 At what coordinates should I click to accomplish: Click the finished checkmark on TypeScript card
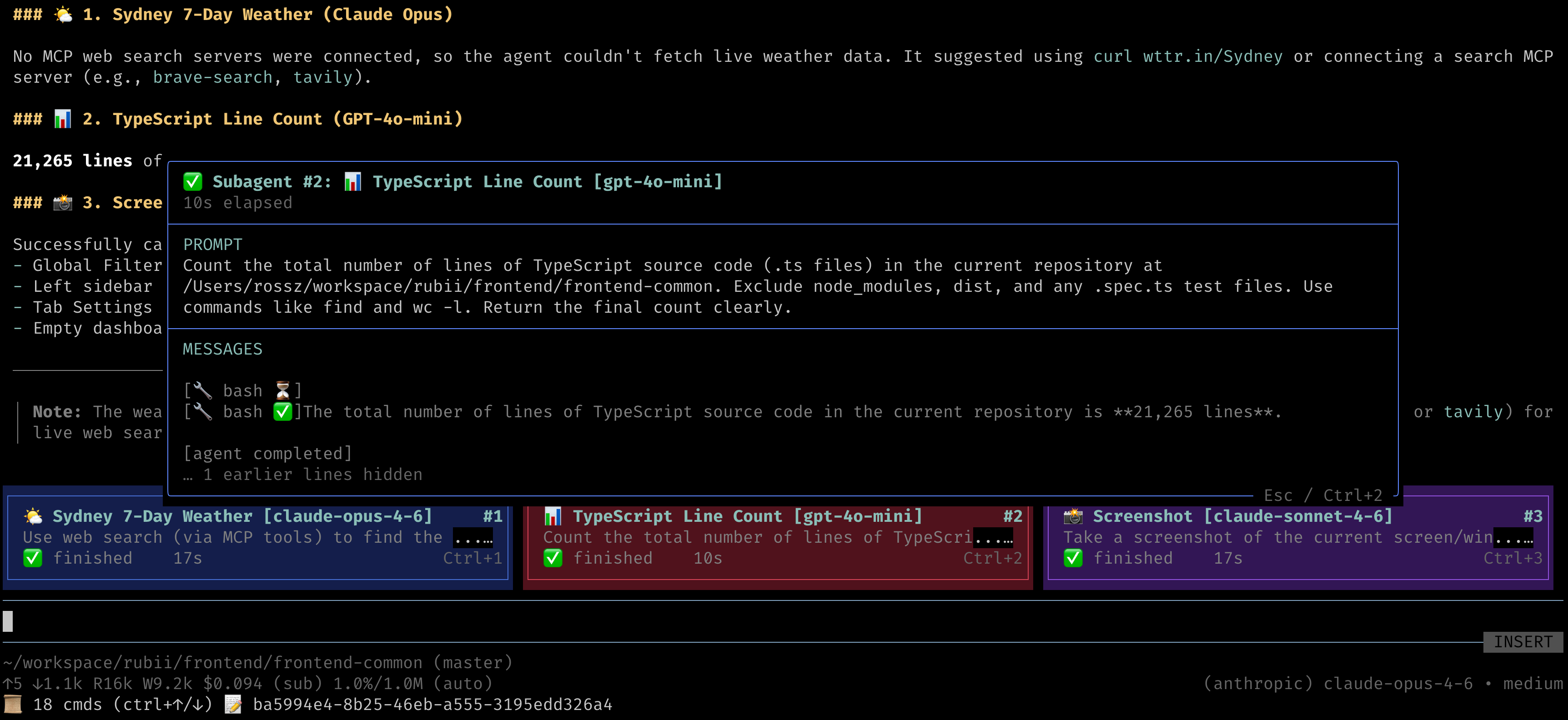553,558
